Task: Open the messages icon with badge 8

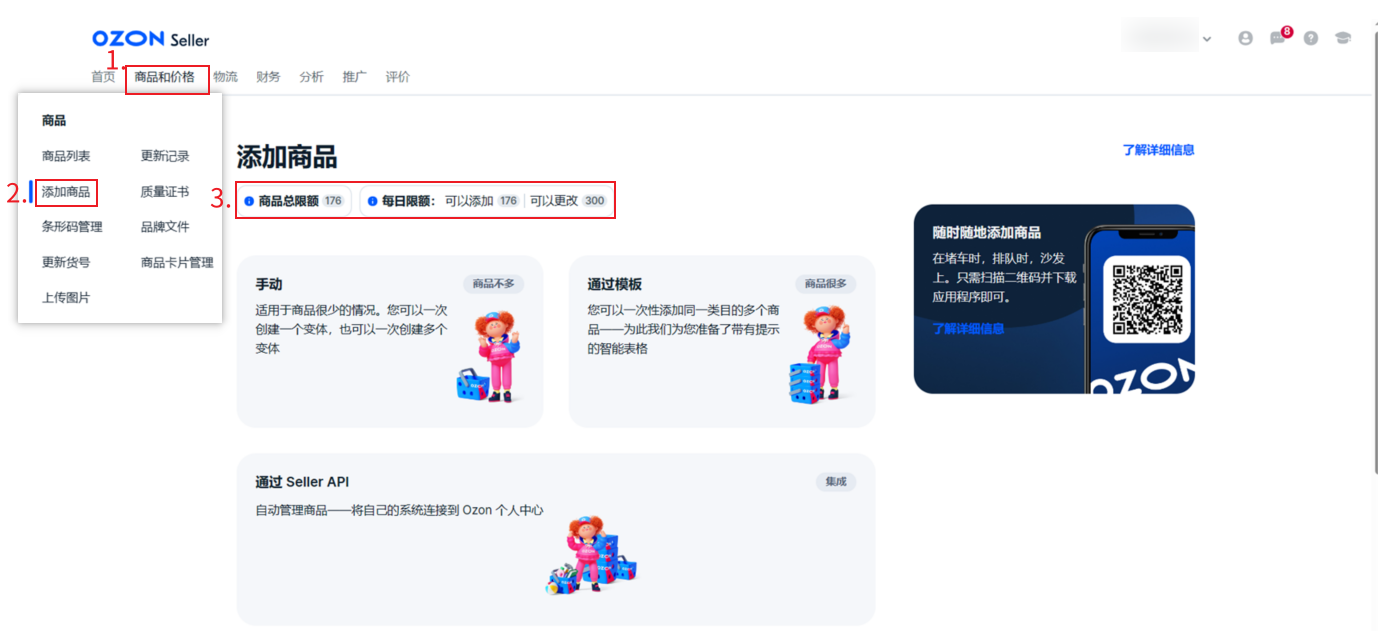Action: click(x=1279, y=37)
